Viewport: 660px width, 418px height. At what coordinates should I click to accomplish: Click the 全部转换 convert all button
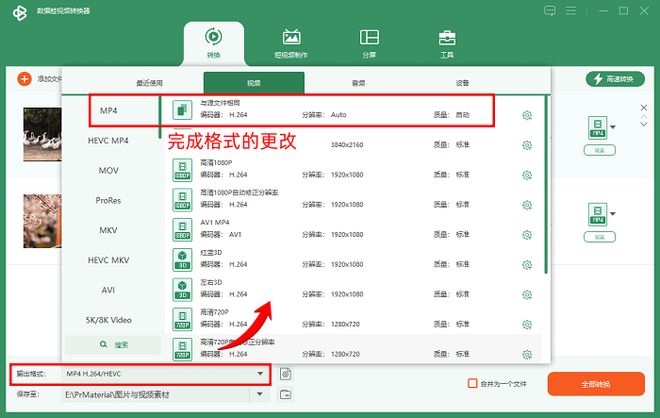596,384
